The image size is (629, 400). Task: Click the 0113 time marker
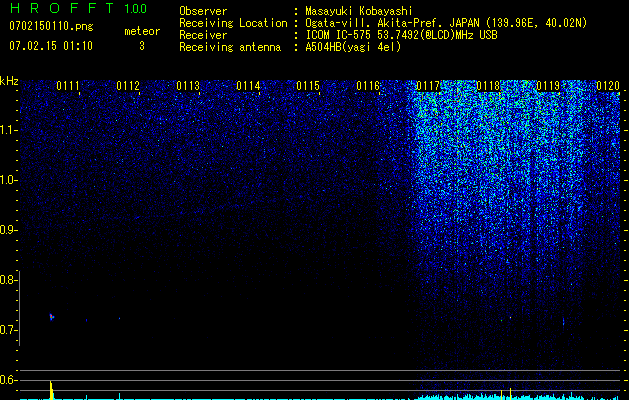coord(188,86)
